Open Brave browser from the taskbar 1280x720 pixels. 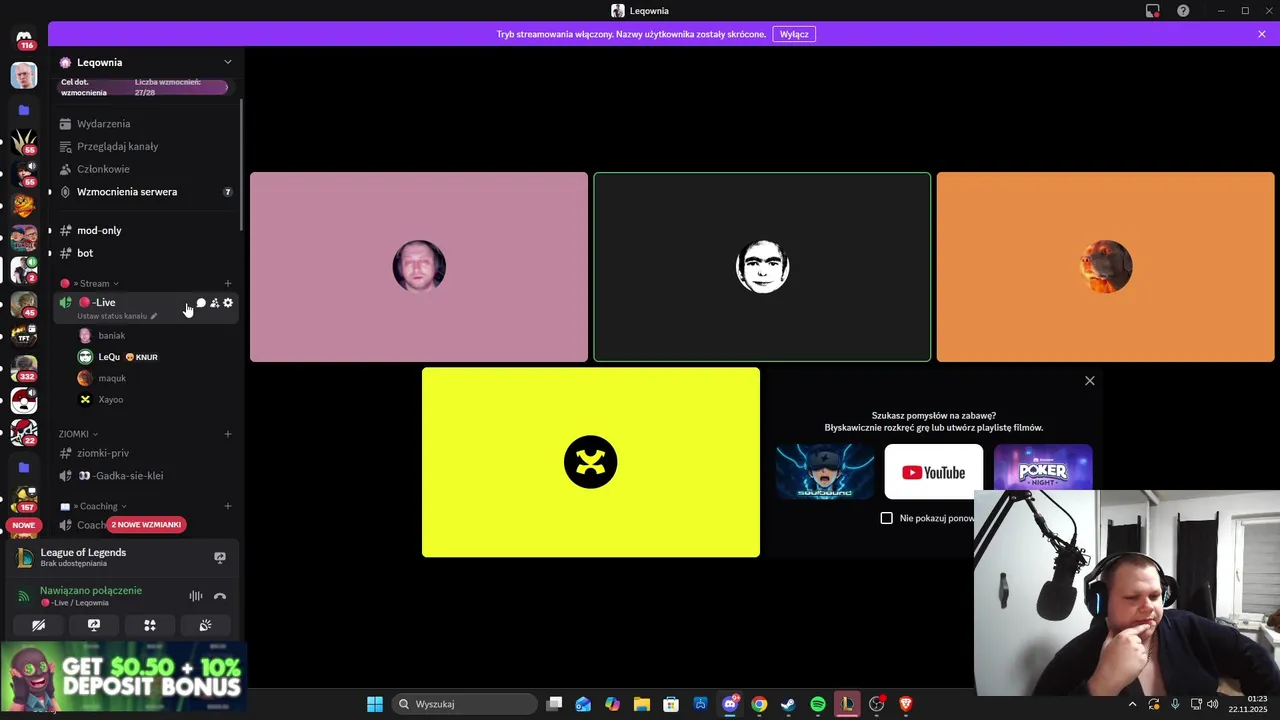[x=906, y=704]
